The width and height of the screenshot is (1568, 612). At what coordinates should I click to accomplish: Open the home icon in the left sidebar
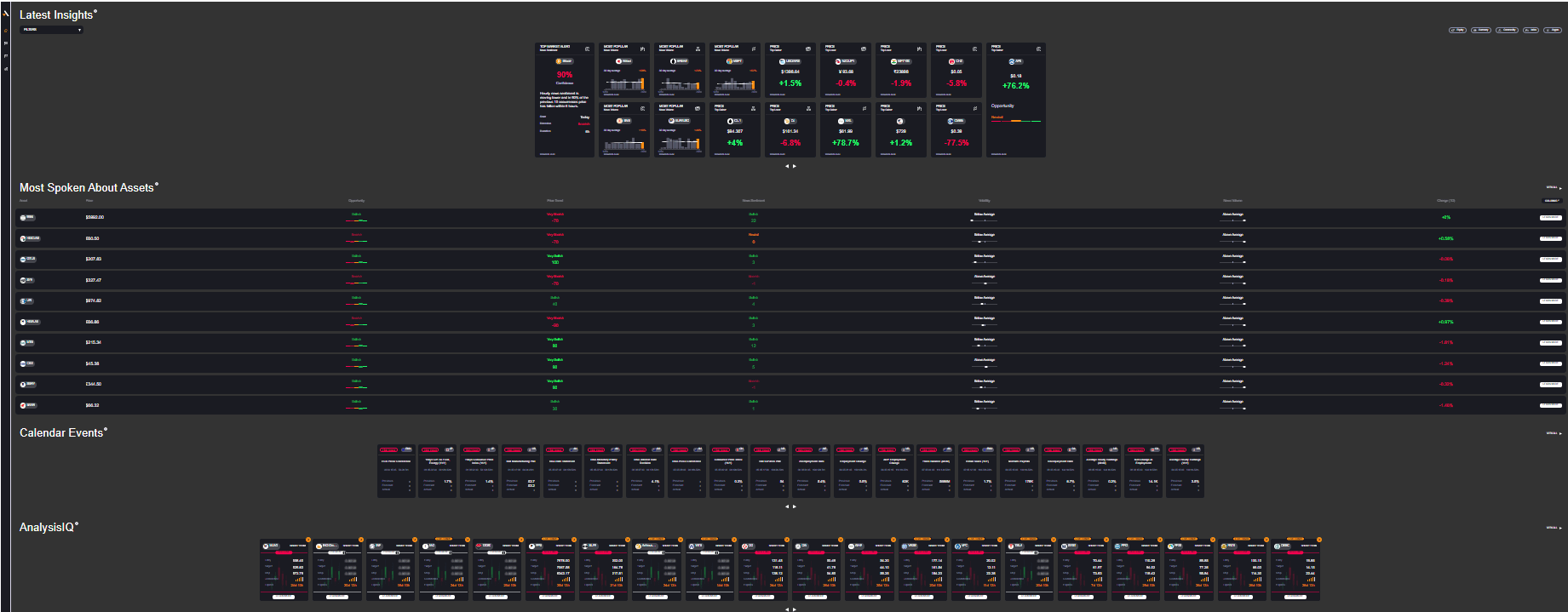(6, 31)
